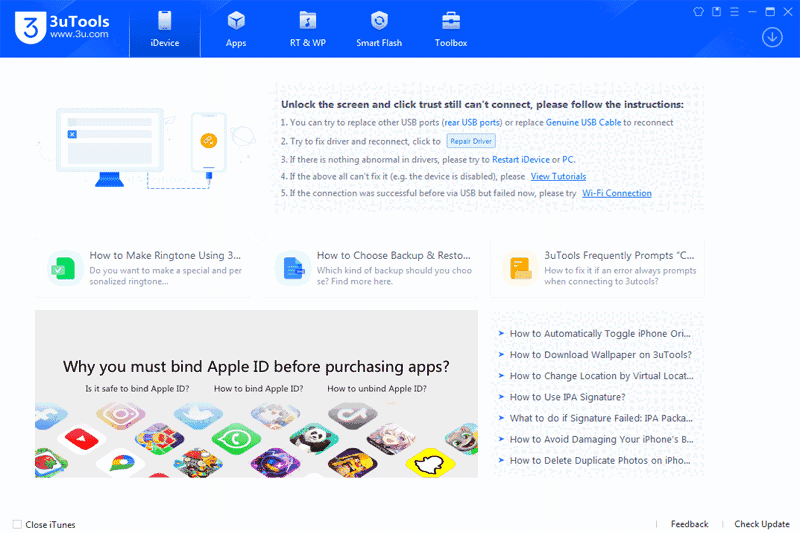Open How to Delete Duplicate Photos article
The image size is (800, 533).
pyautogui.click(x=599, y=461)
